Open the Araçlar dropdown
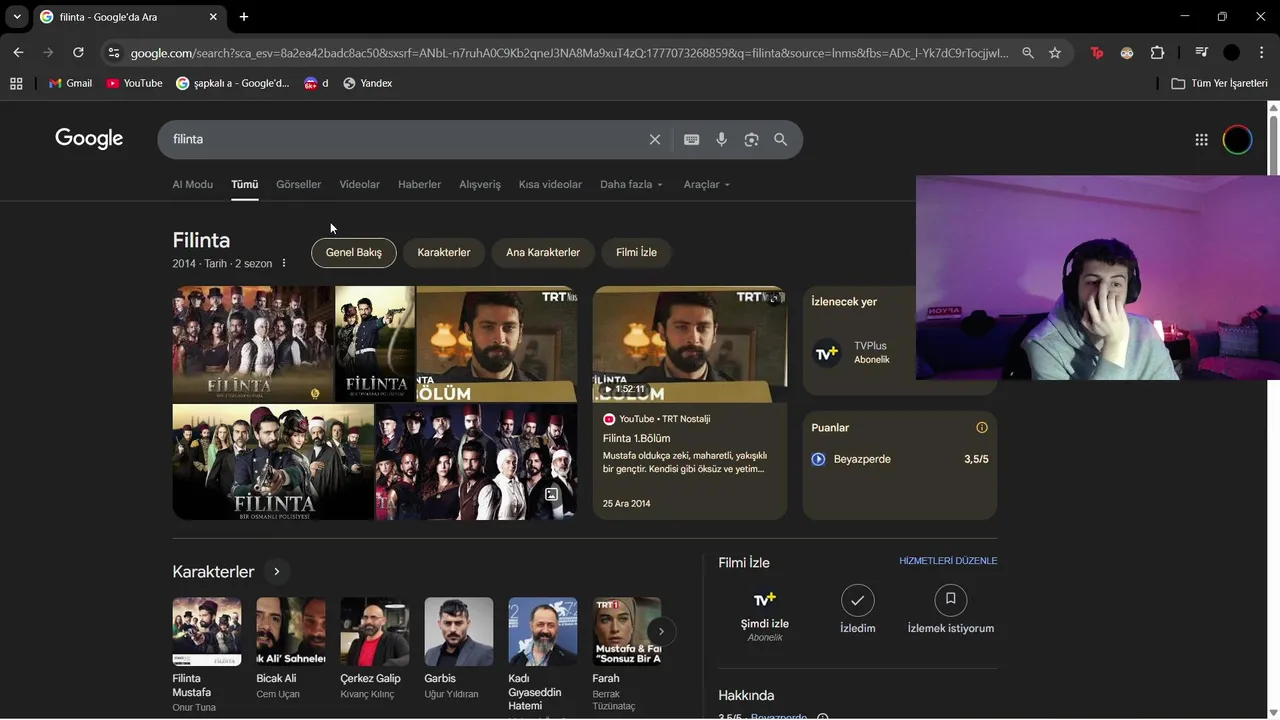Image resolution: width=1280 pixels, height=720 pixels. 706,184
